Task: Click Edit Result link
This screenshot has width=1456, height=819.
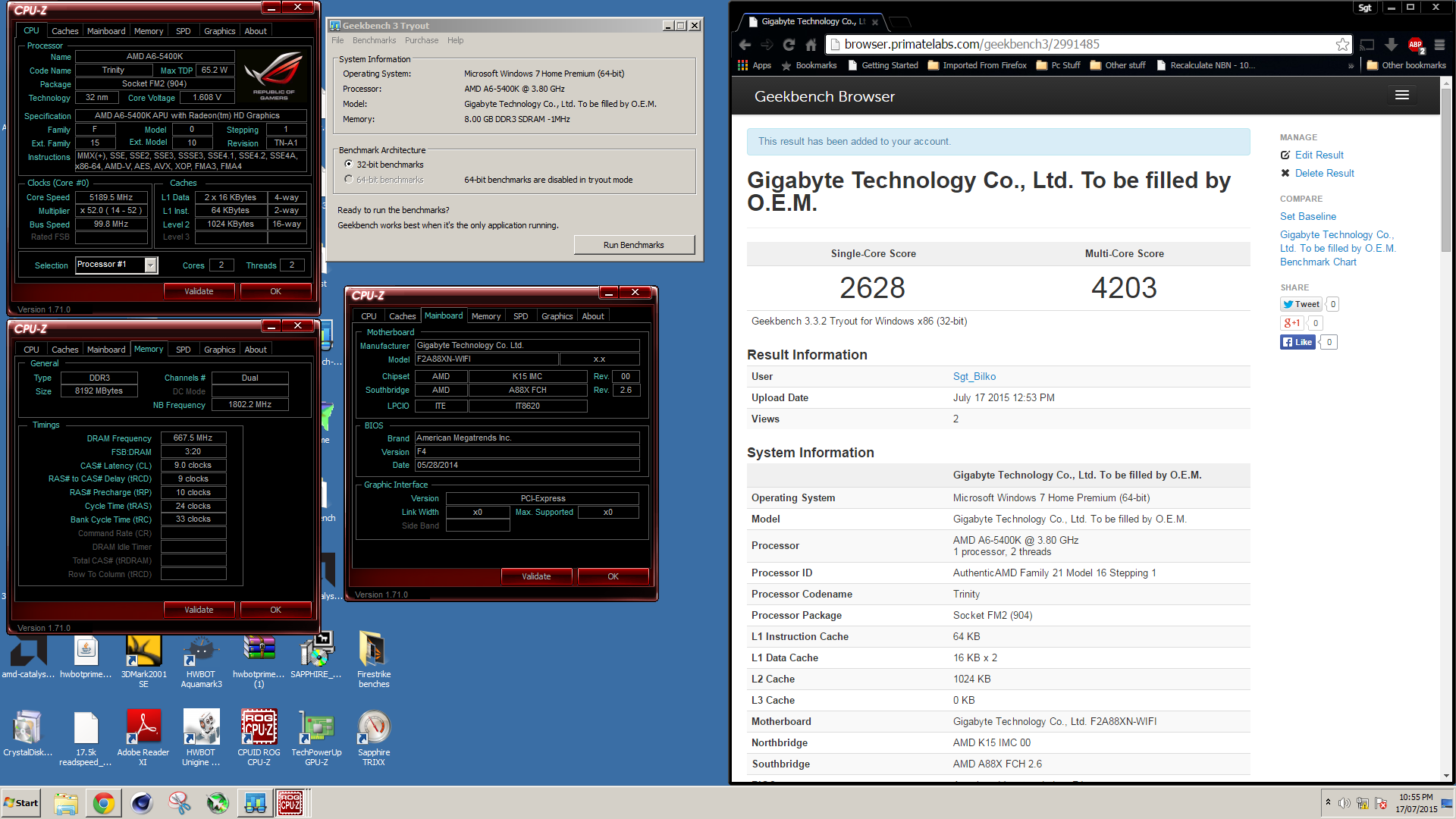Action: point(1318,155)
